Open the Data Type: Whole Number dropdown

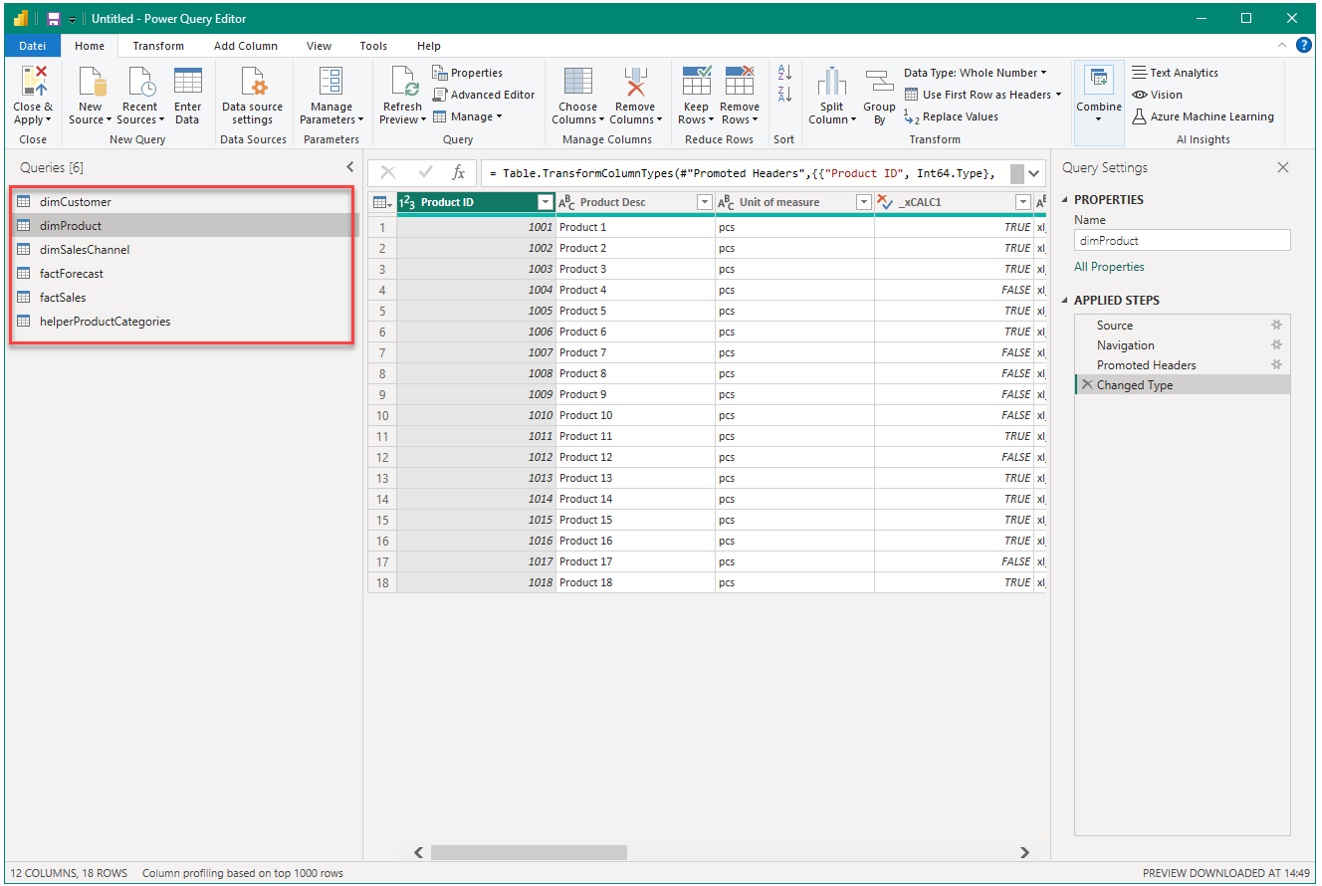click(x=975, y=73)
